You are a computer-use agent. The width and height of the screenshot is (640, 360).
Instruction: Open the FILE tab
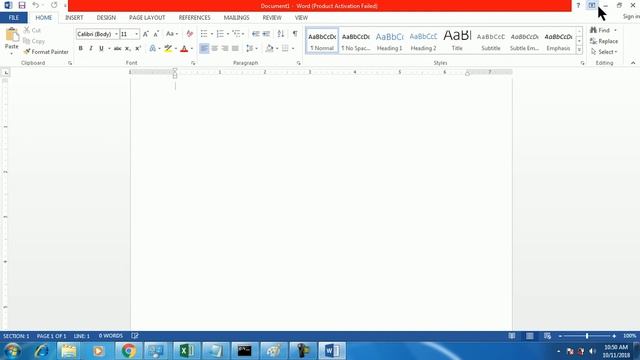coord(13,18)
